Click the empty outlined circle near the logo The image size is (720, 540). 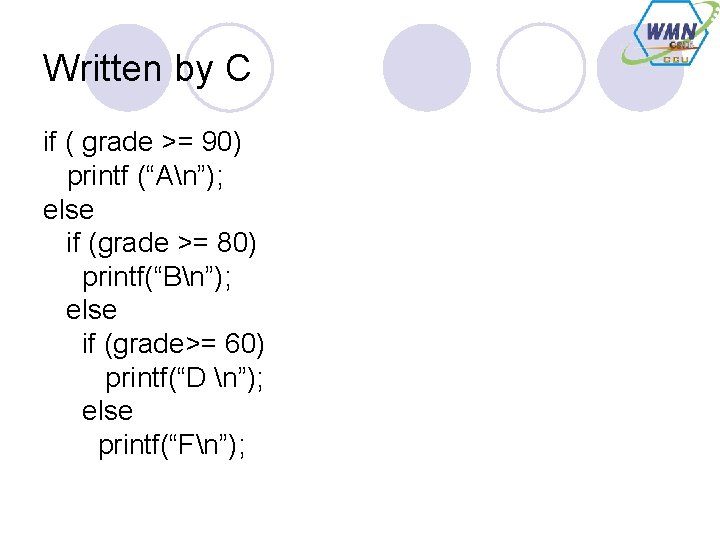(x=541, y=68)
